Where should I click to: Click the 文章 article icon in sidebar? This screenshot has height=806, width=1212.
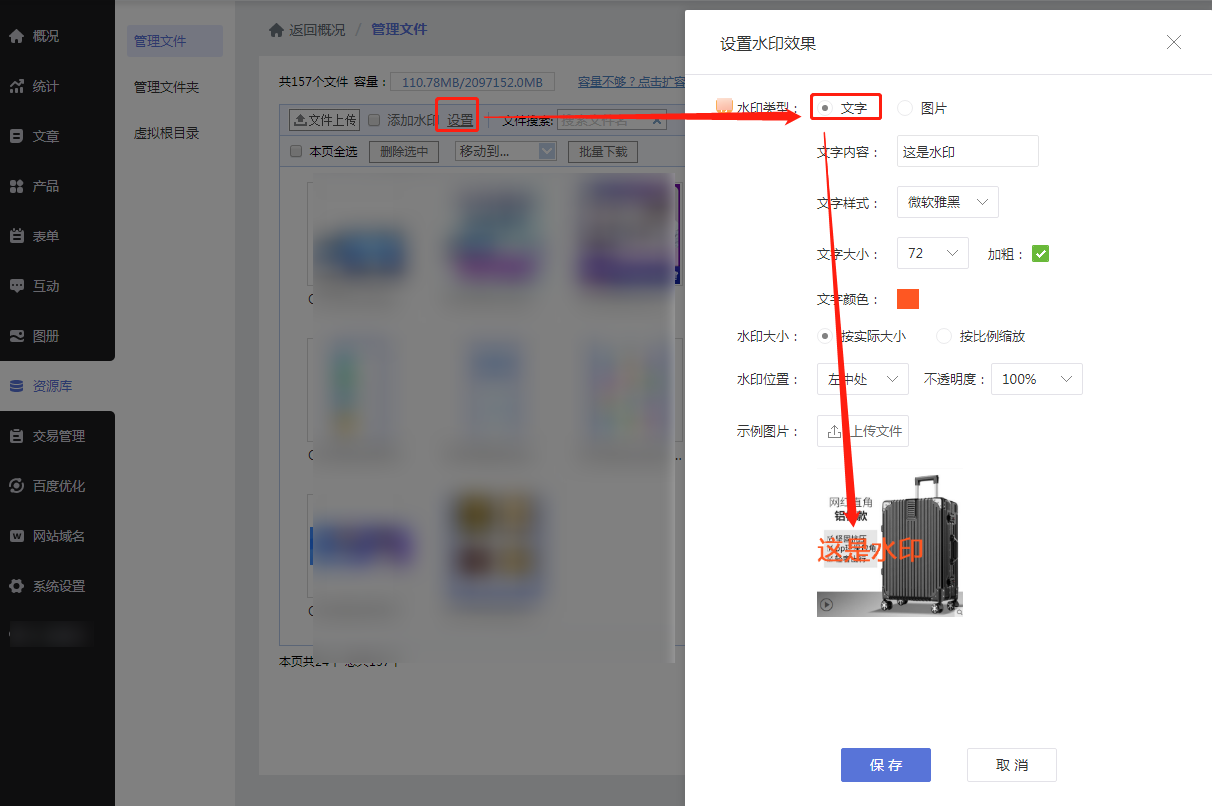pos(16,136)
